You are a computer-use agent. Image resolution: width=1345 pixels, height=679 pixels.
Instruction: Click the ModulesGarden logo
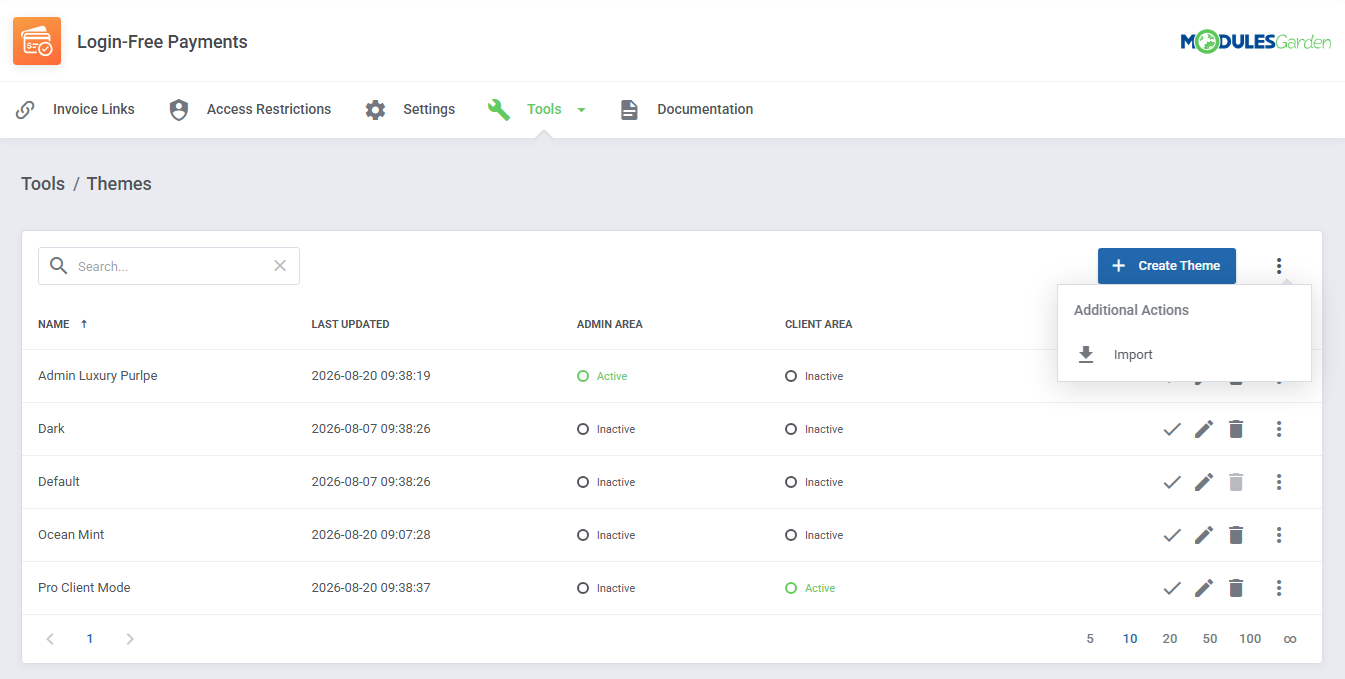(x=1255, y=41)
